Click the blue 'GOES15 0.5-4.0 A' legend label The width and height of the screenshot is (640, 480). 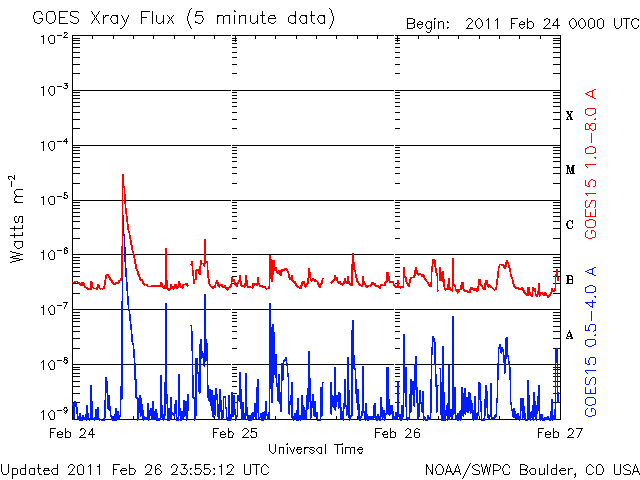[592, 341]
